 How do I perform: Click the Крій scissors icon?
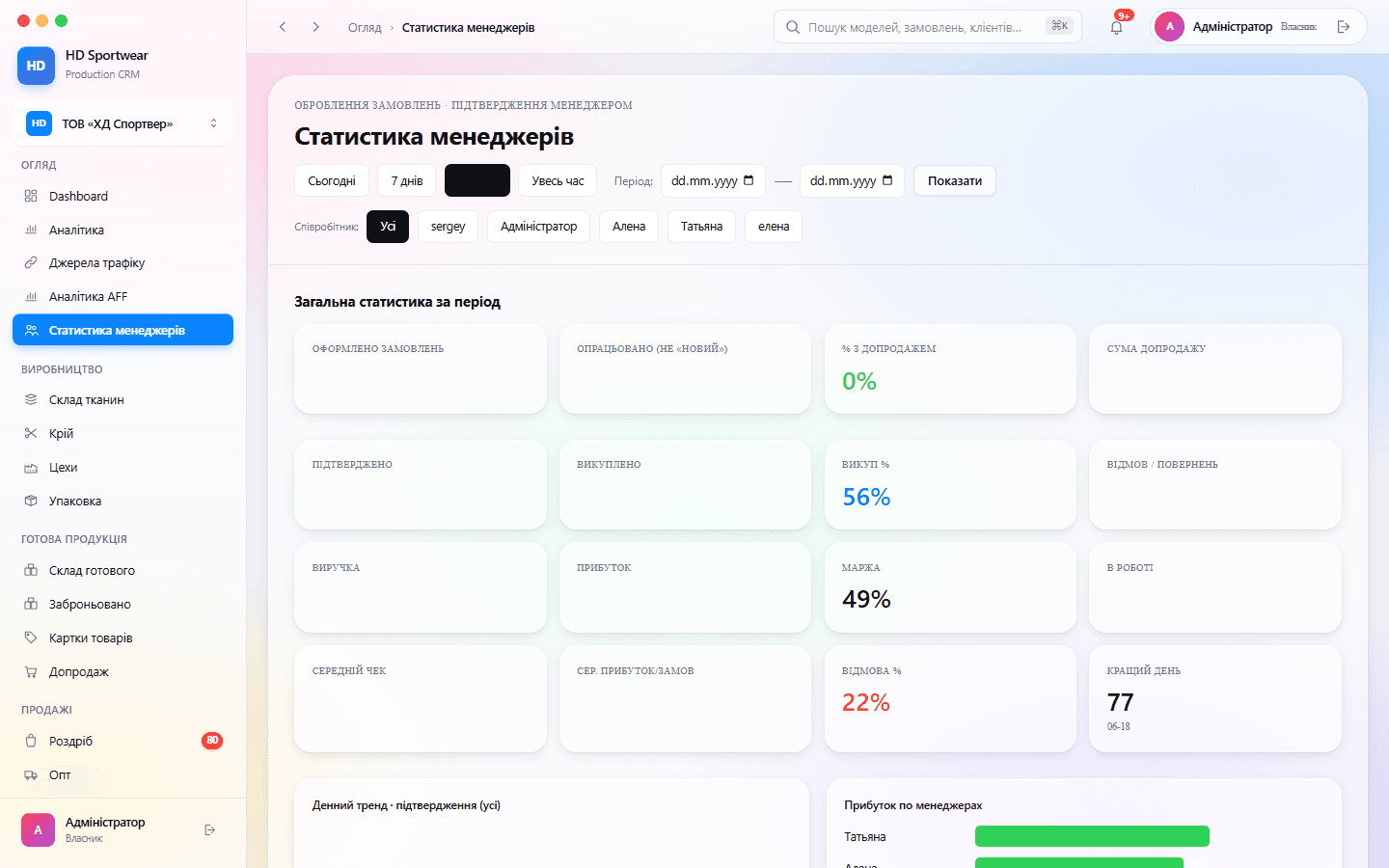pyautogui.click(x=31, y=433)
